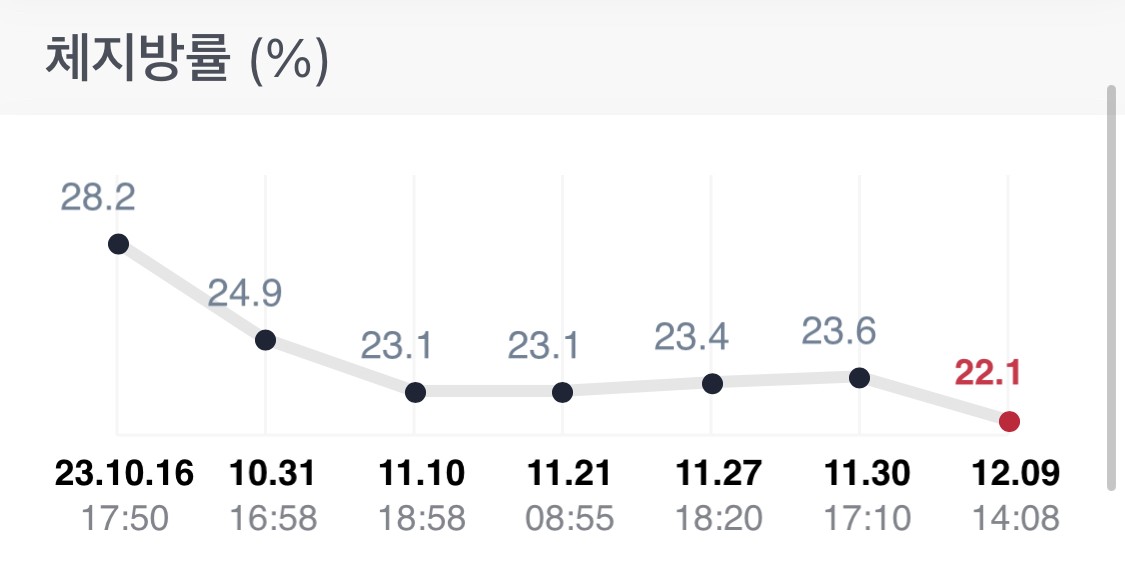
Task: Click the red 22.1 data point
Action: pyautogui.click(x=1009, y=421)
